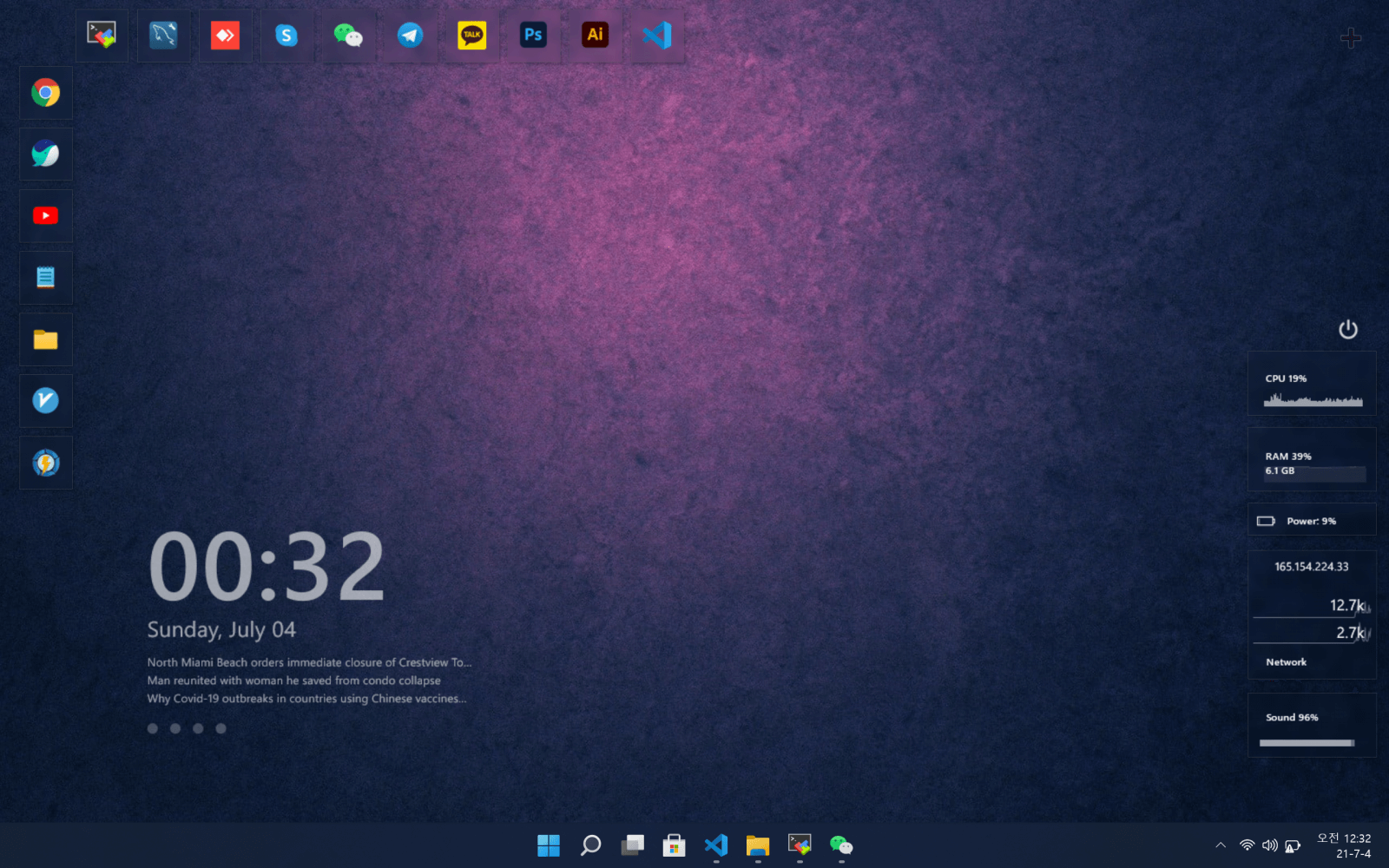1389x868 pixels.
Task: Select the fourth news page dot
Action: point(221,728)
